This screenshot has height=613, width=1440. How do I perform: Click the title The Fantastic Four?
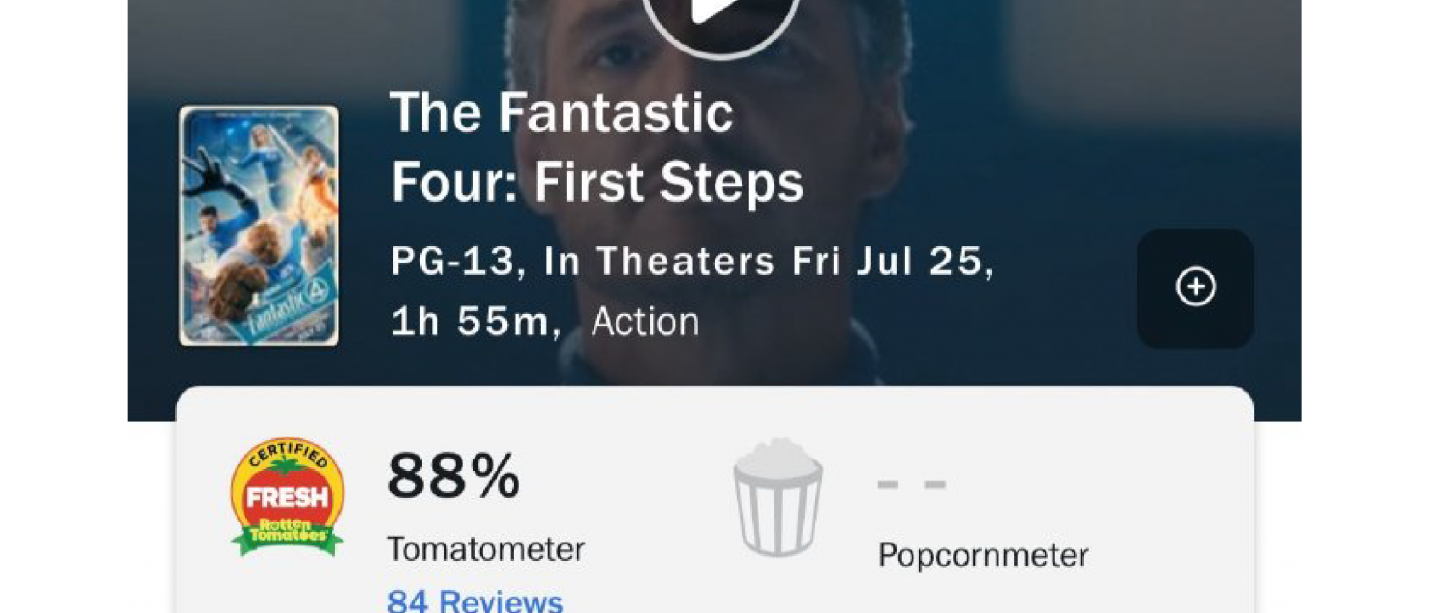[561, 112]
